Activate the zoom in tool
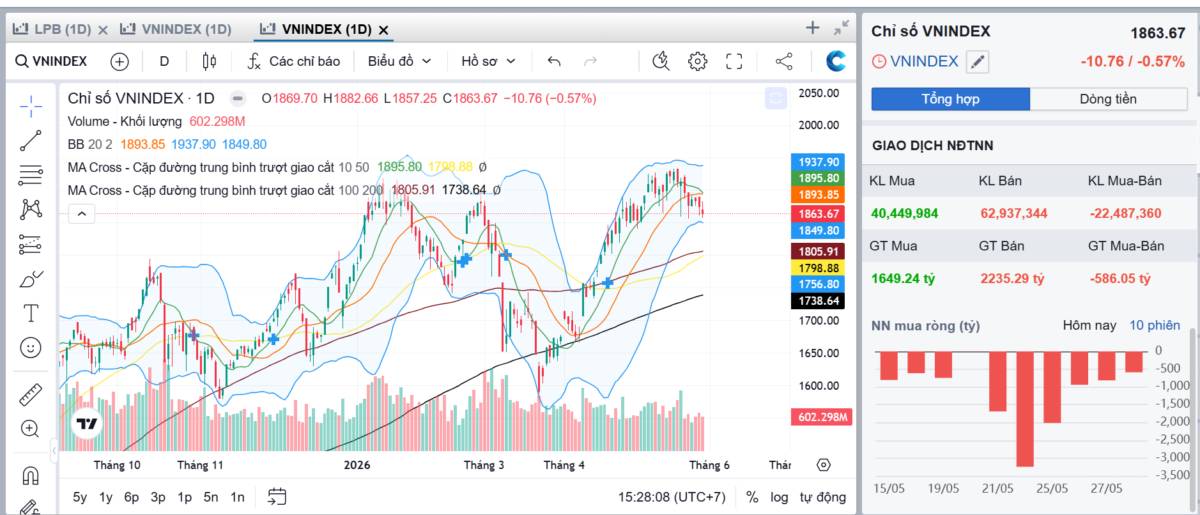This screenshot has height=515, width=1200. (x=30, y=429)
